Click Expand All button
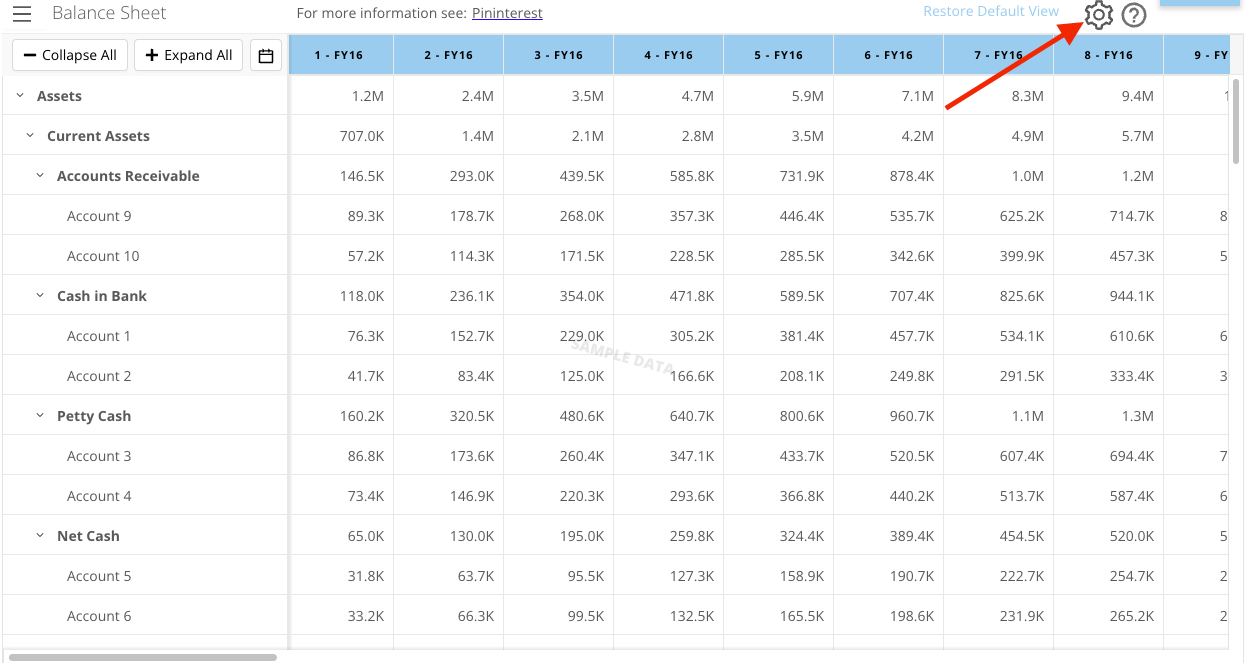 pos(189,56)
